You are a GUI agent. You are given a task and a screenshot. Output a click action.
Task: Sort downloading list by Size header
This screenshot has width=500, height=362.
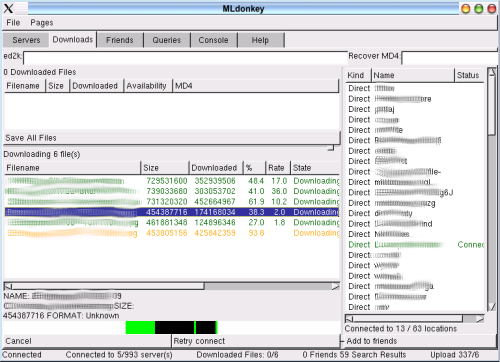[165, 168]
